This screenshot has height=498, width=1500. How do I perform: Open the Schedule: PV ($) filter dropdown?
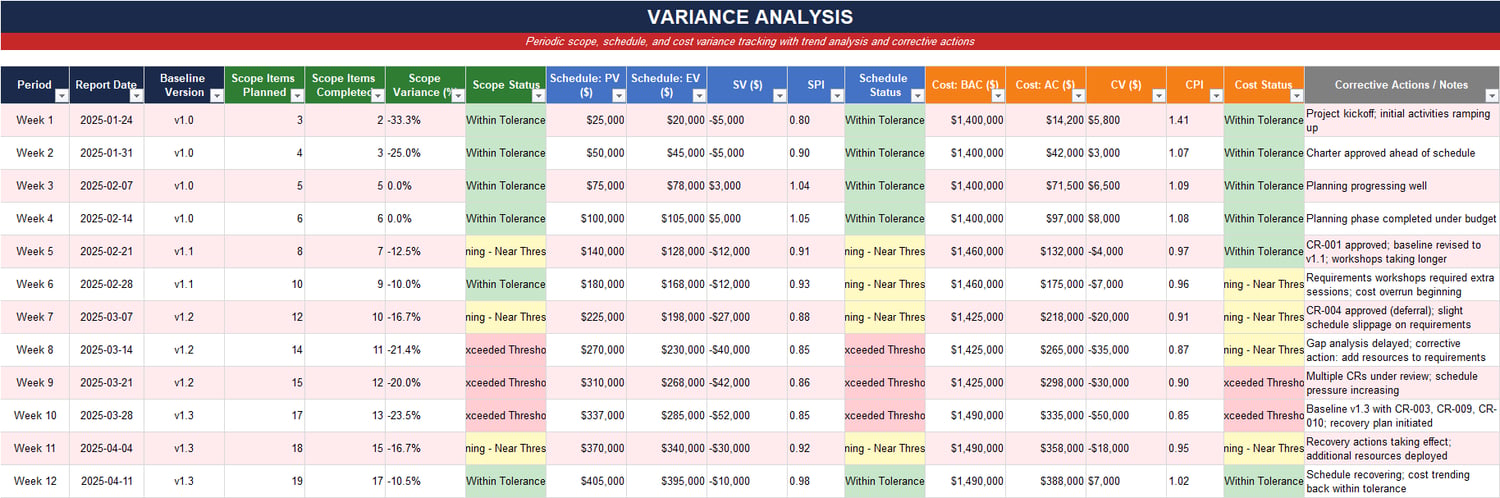[619, 95]
